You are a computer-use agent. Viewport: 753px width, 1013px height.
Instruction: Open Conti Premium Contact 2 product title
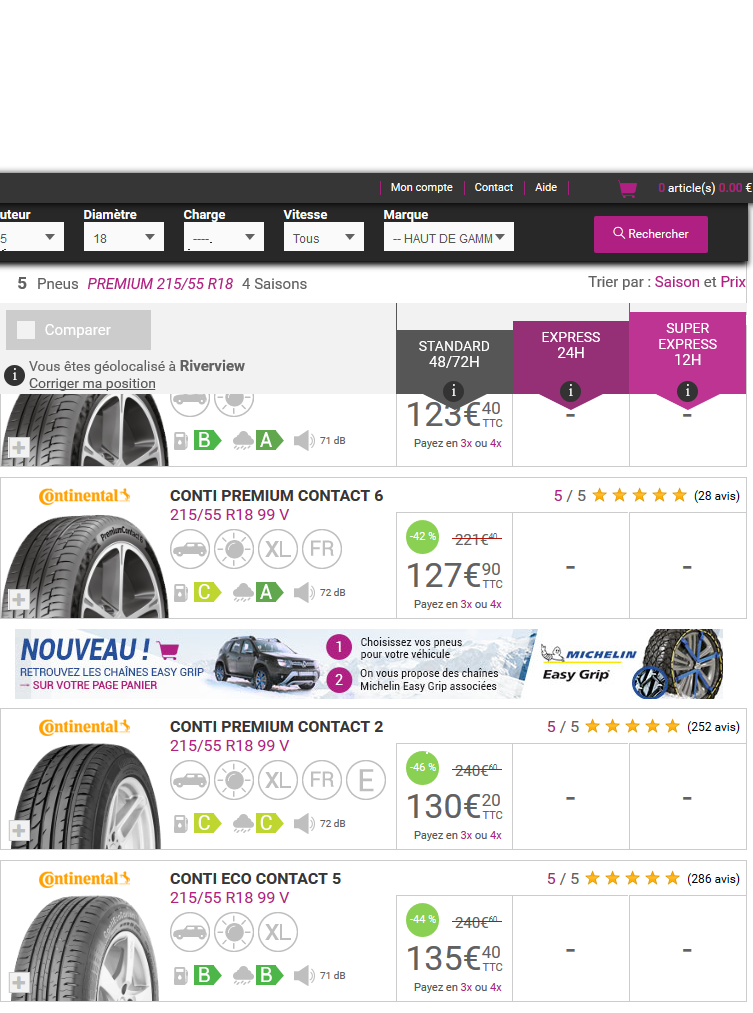276,727
